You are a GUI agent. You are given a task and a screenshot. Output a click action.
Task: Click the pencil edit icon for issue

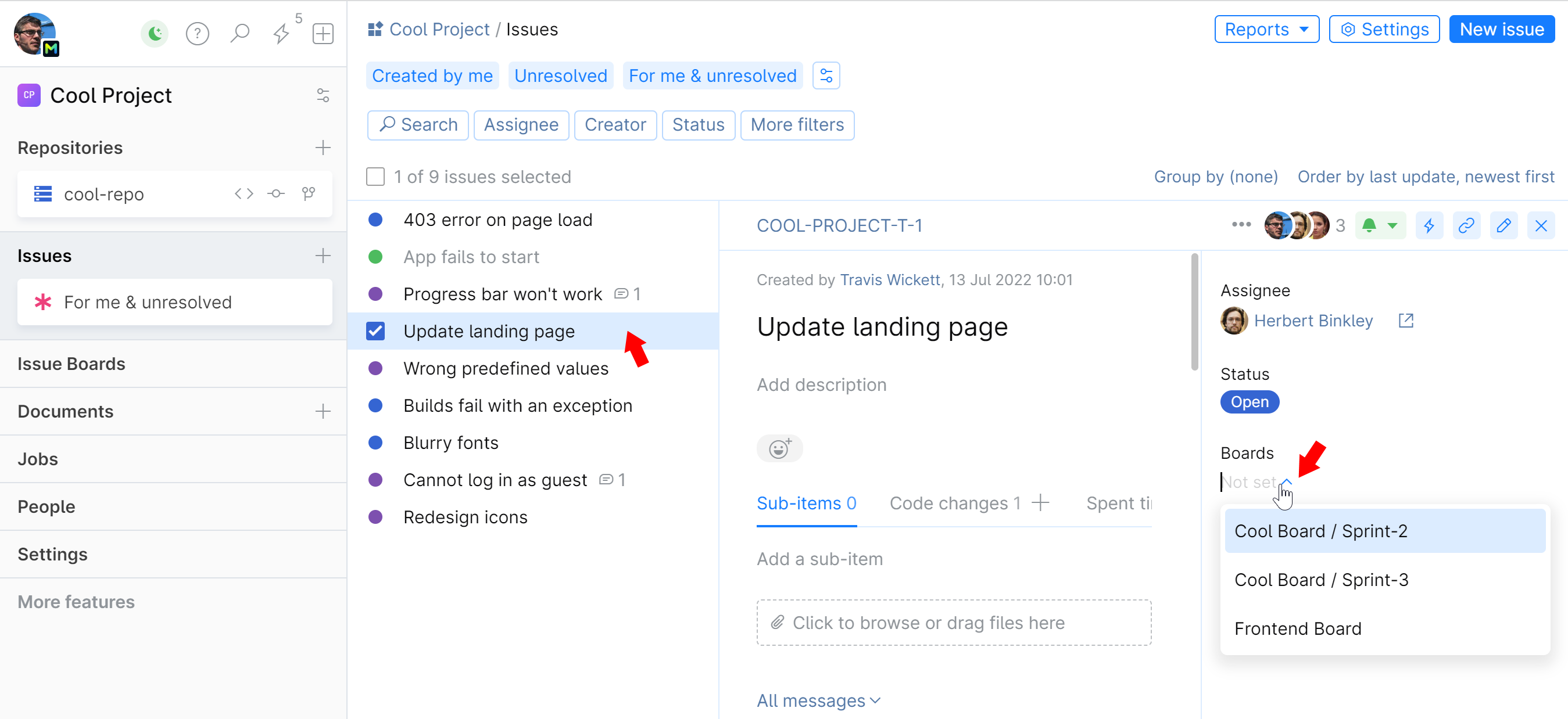tap(1503, 226)
